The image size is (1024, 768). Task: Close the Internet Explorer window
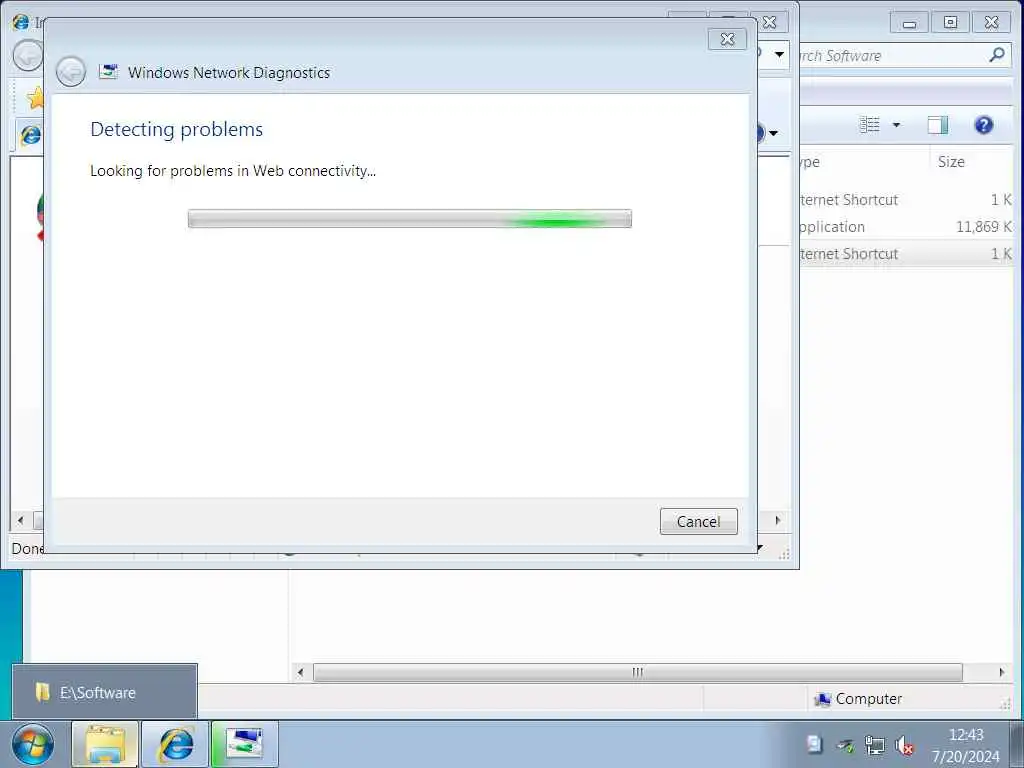point(771,22)
